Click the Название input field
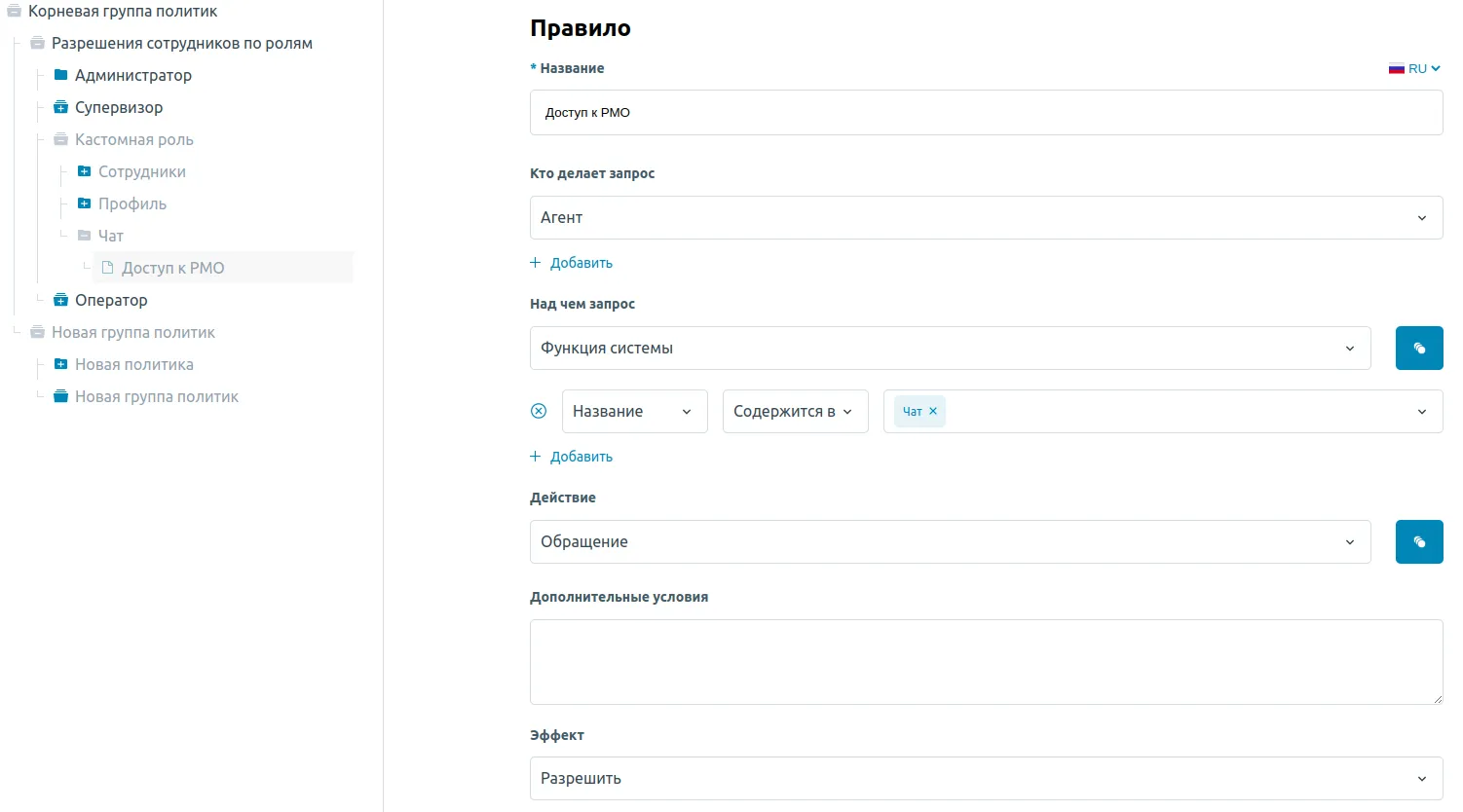The width and height of the screenshot is (1463, 812). [985, 113]
